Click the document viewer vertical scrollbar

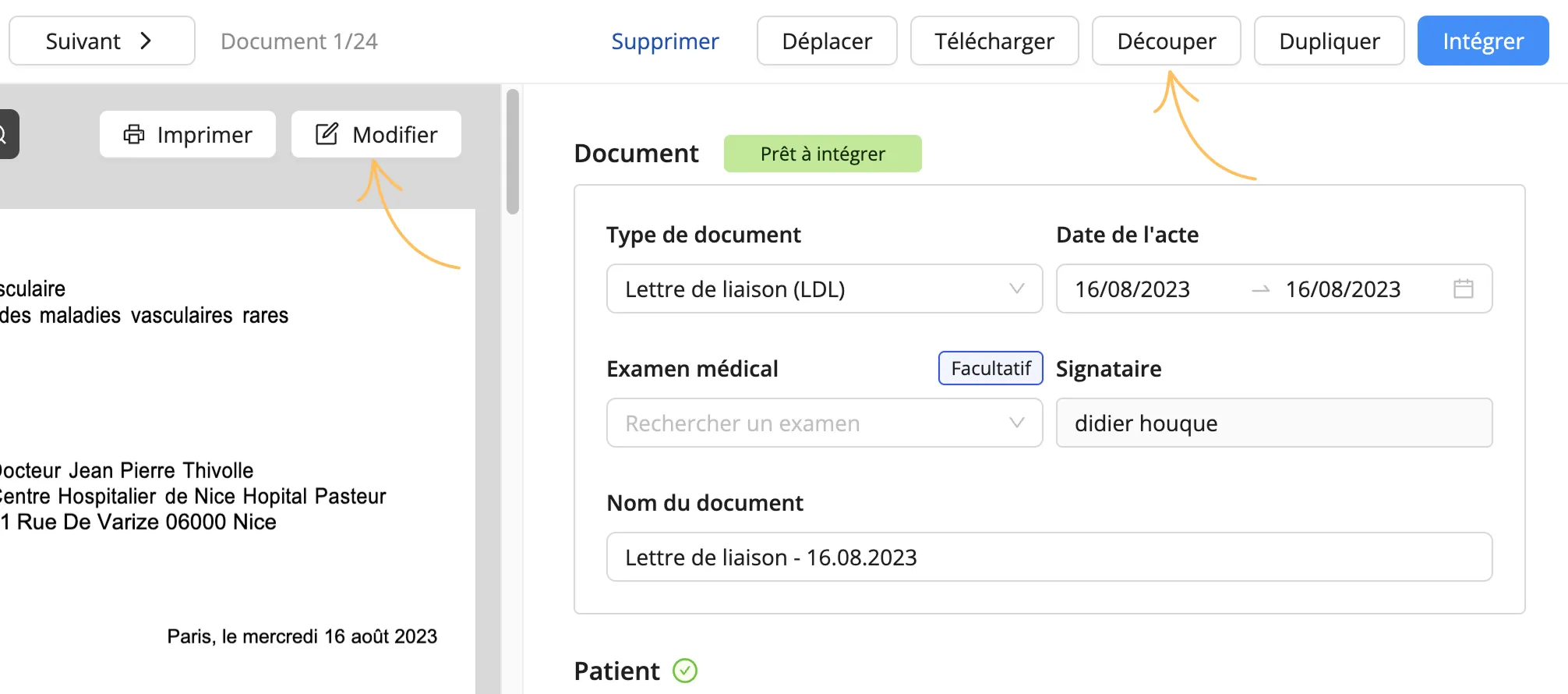(512, 152)
